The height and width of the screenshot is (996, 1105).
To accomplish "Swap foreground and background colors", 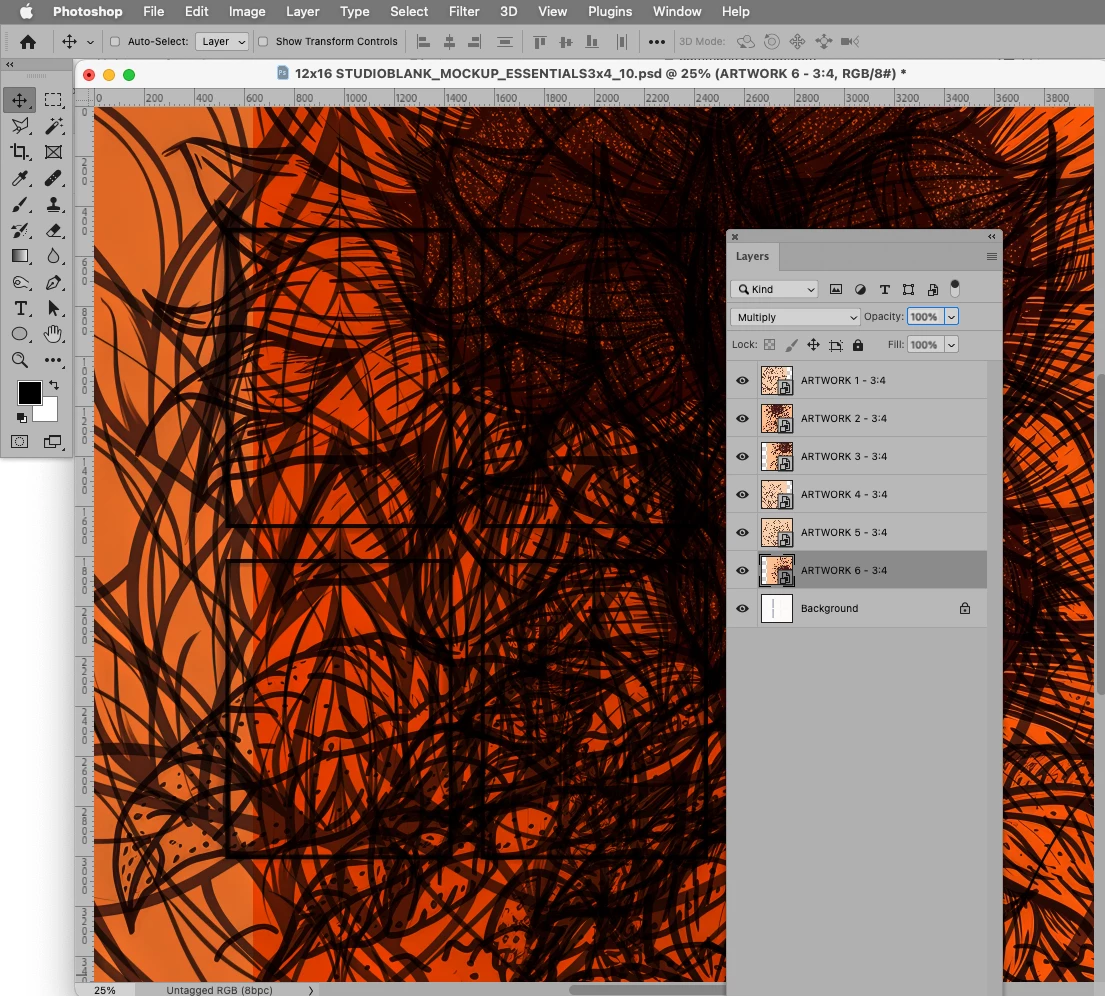I will click(54, 385).
